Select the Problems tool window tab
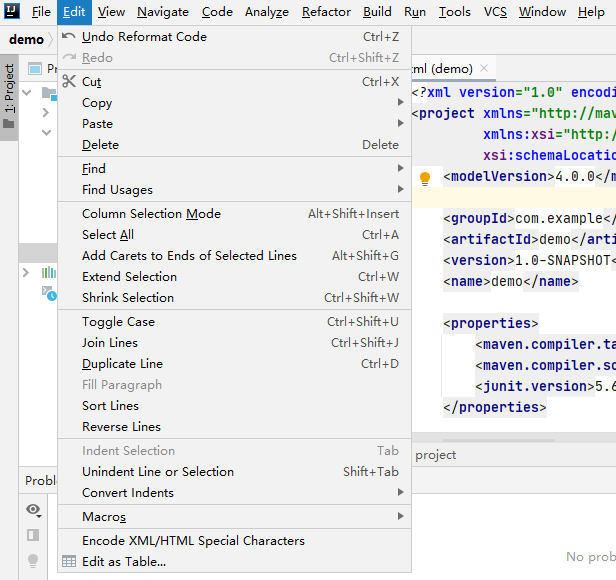This screenshot has width=616, height=580. click(40, 480)
